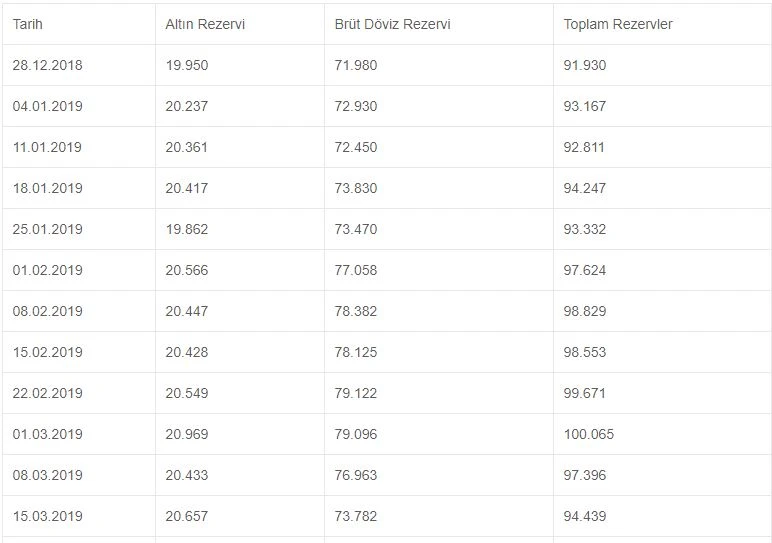This screenshot has height=543, width=772.
Task: Click total reserves value 100.065
Action: [x=589, y=434]
